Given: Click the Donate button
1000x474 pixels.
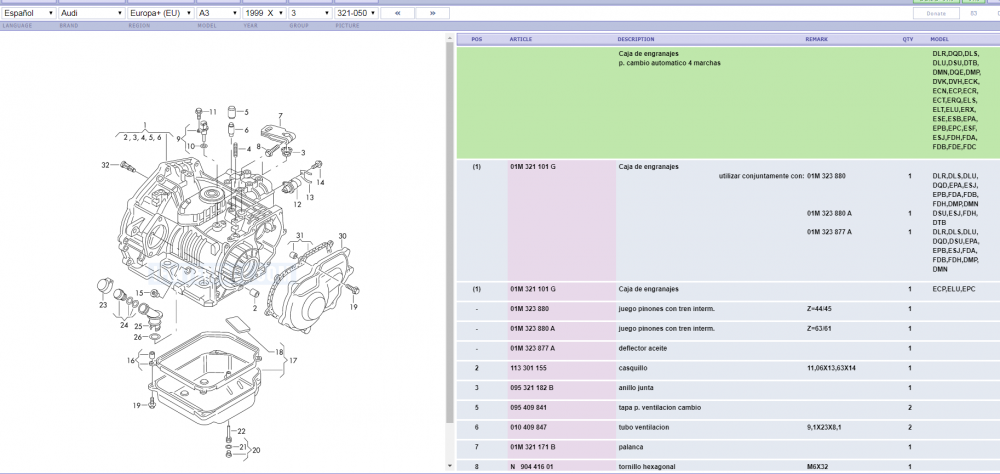Looking at the screenshot, I should [x=936, y=13].
